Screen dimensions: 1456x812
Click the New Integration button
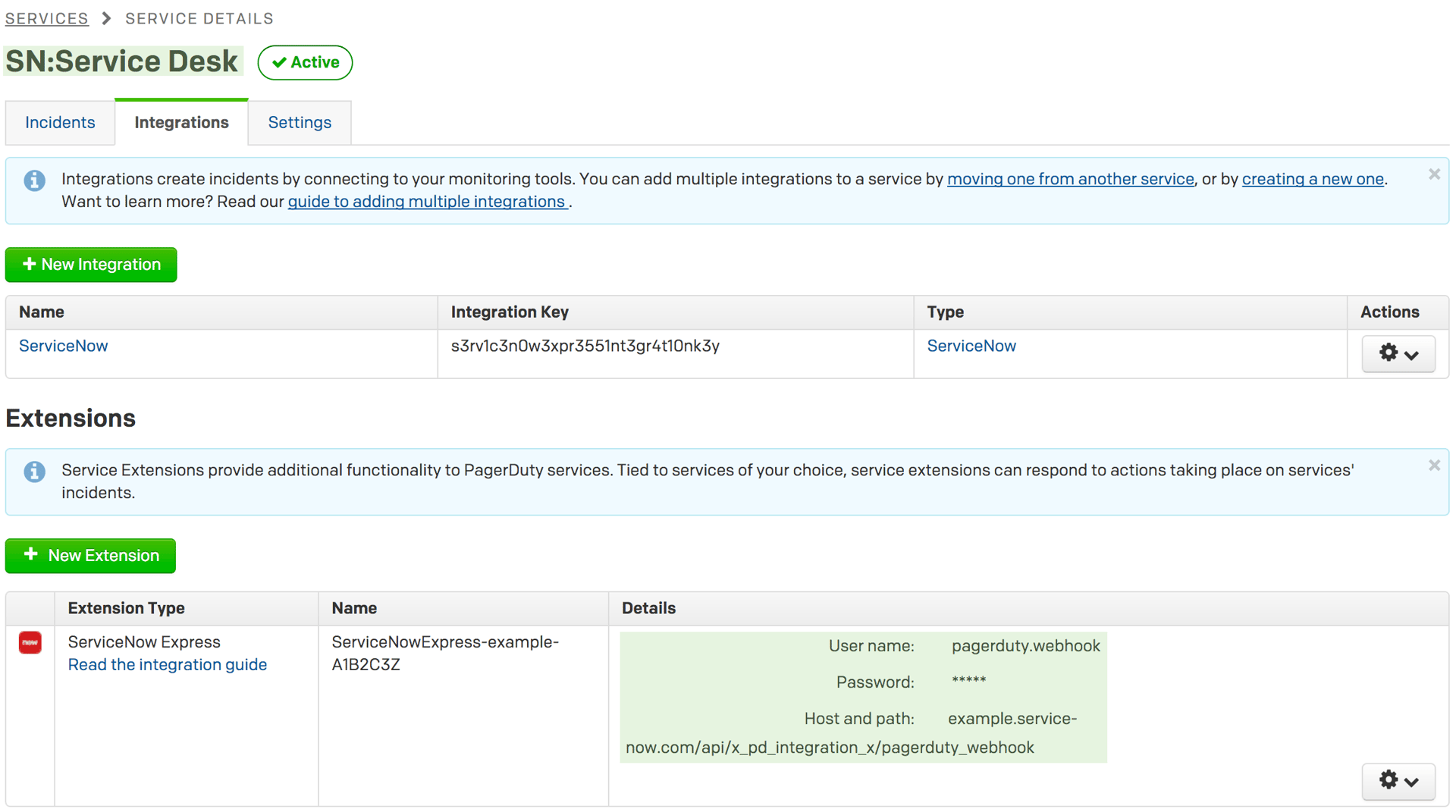click(91, 265)
